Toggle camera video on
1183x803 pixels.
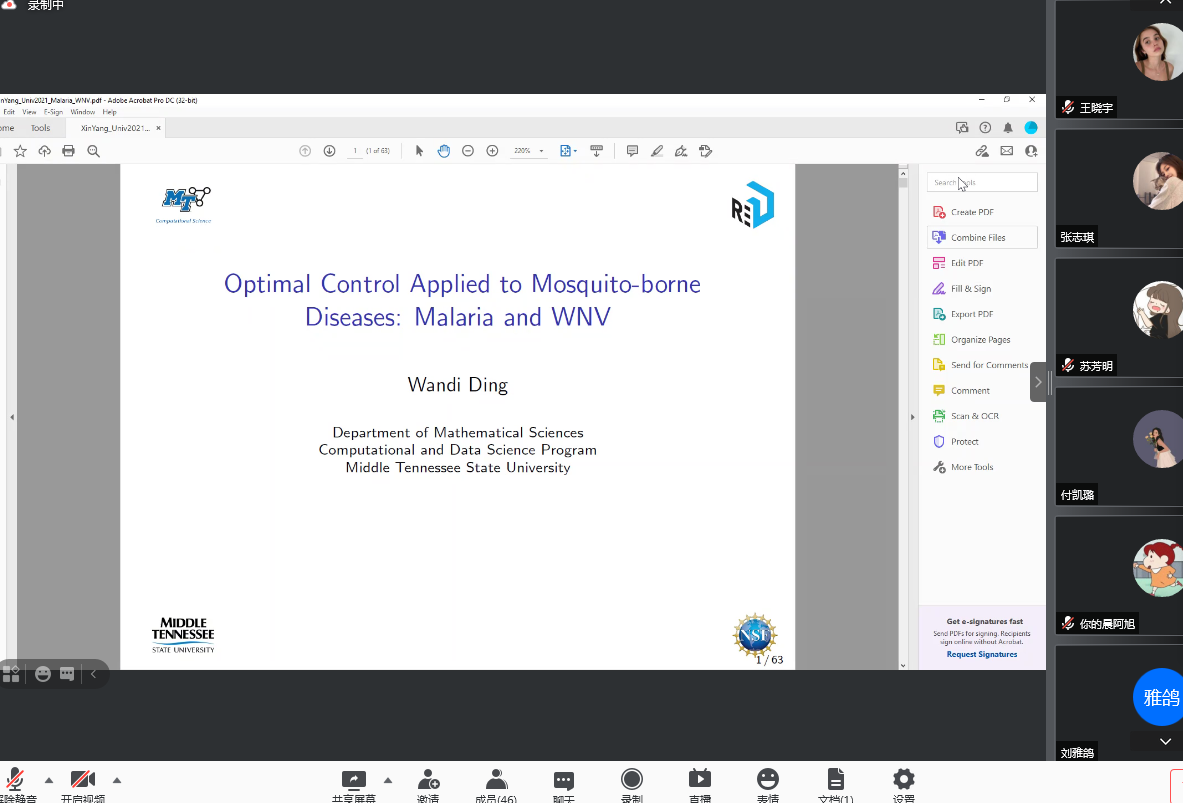point(82,781)
